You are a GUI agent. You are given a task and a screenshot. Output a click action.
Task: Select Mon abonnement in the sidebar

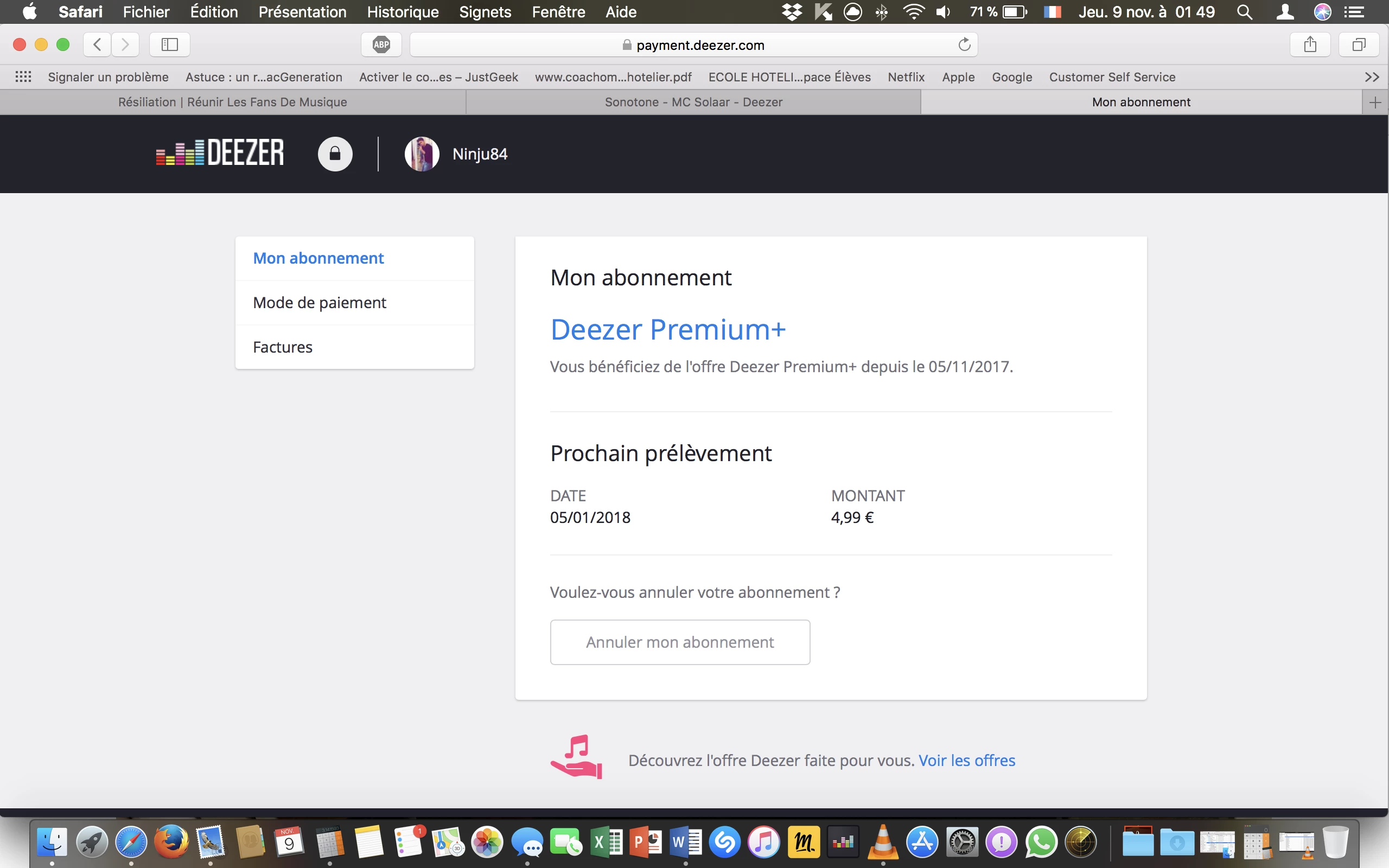[318, 258]
